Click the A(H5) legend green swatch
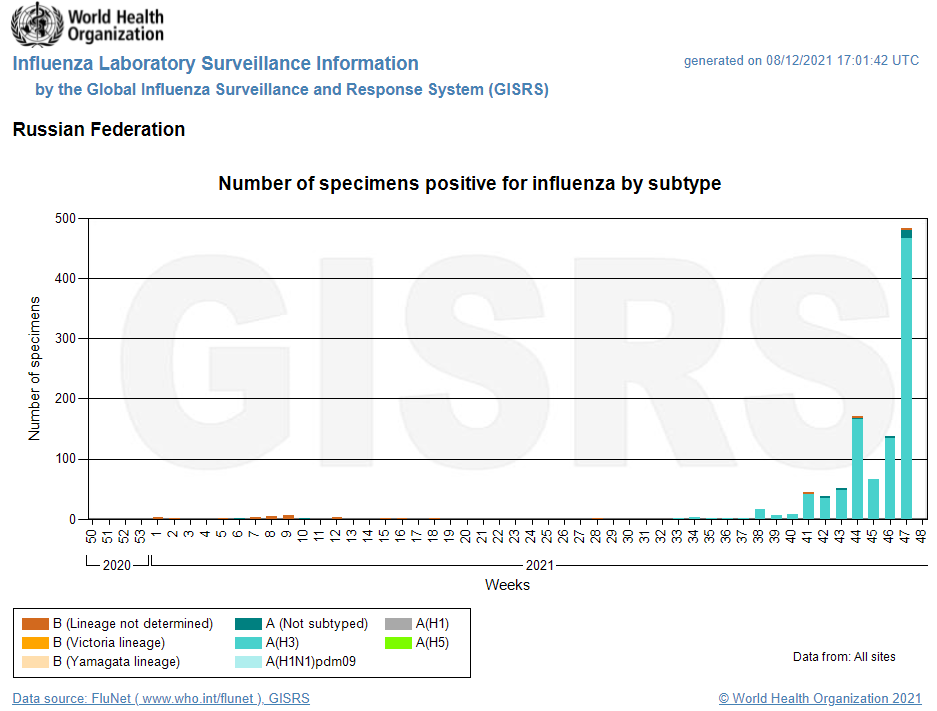Image resolution: width=937 pixels, height=711 pixels. [399, 643]
